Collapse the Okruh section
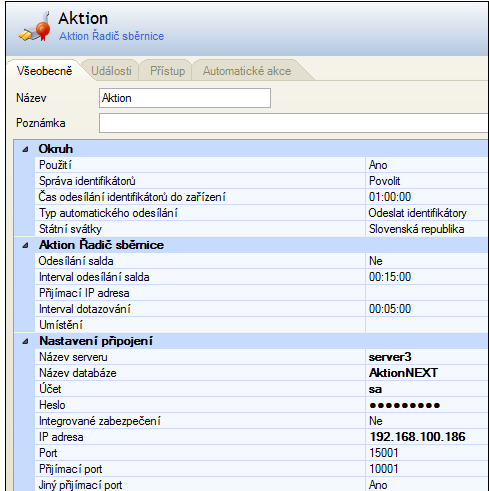 (25, 149)
